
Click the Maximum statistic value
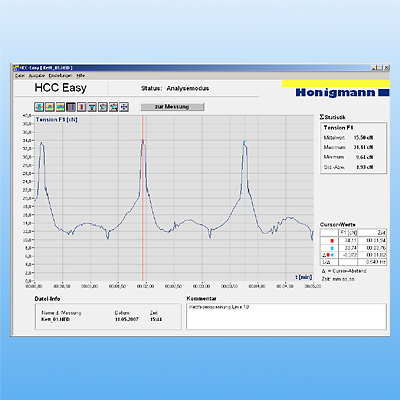point(363,147)
